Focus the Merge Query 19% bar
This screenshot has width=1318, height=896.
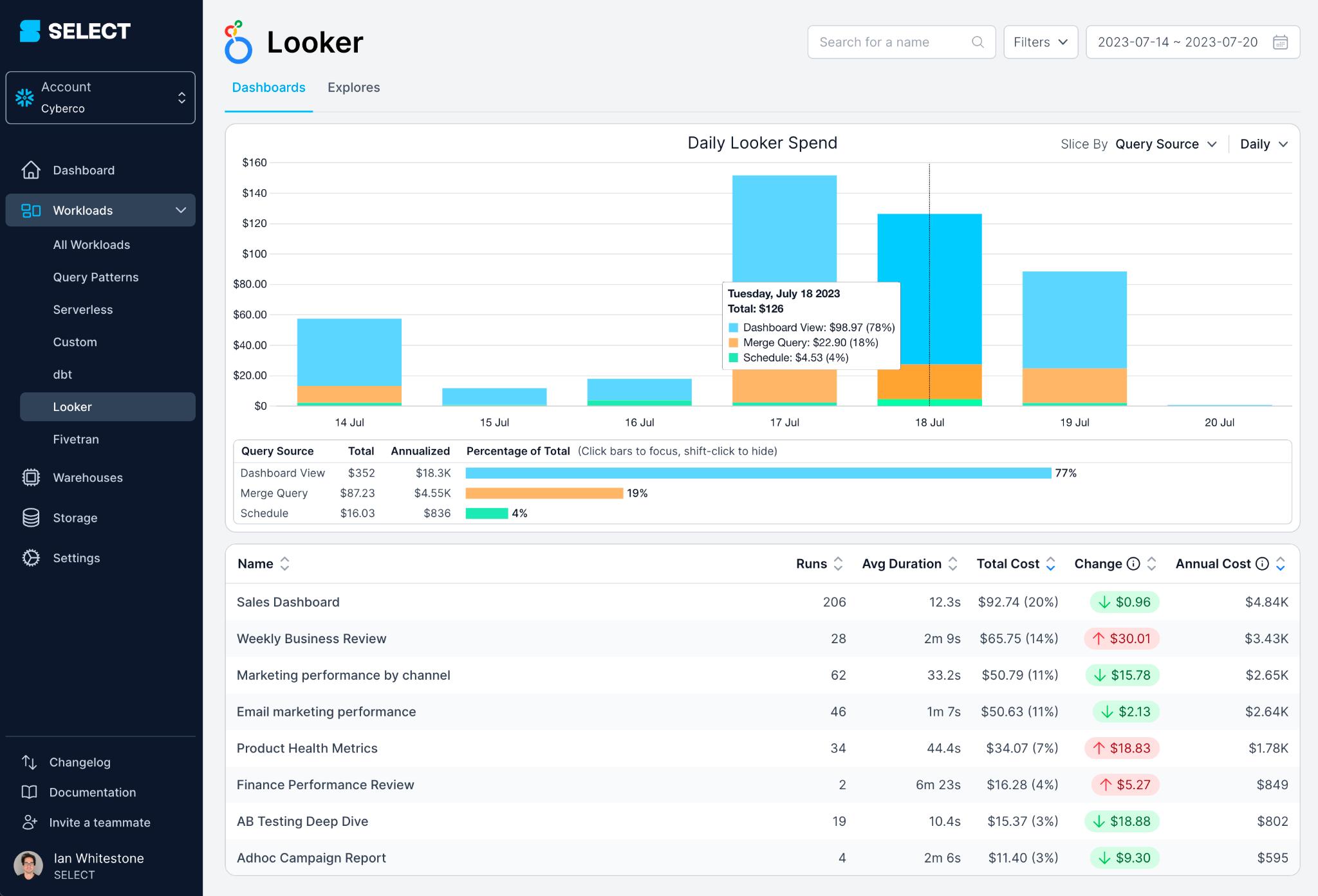coord(544,493)
